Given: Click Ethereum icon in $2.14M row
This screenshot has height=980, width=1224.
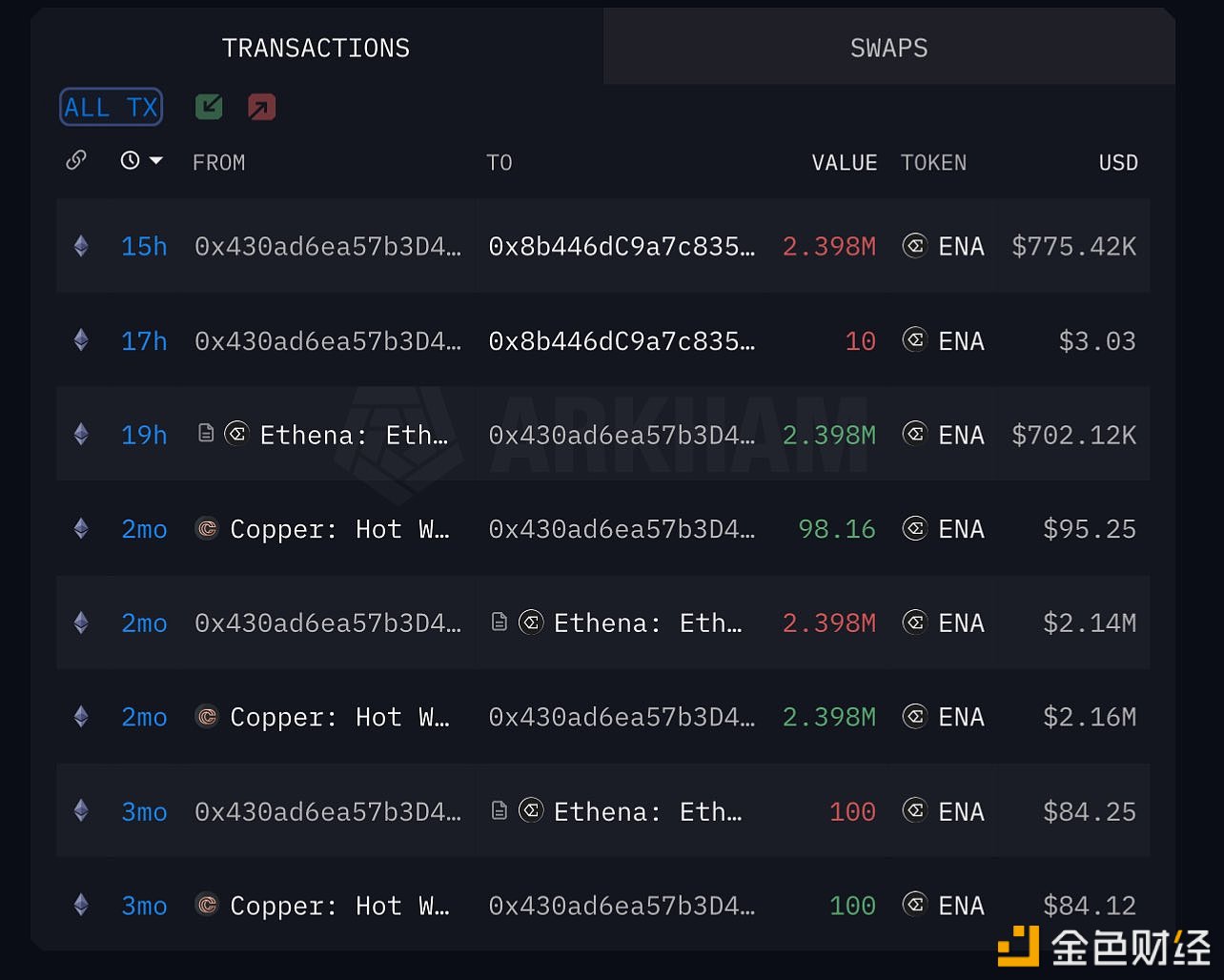Looking at the screenshot, I should coord(81,623).
